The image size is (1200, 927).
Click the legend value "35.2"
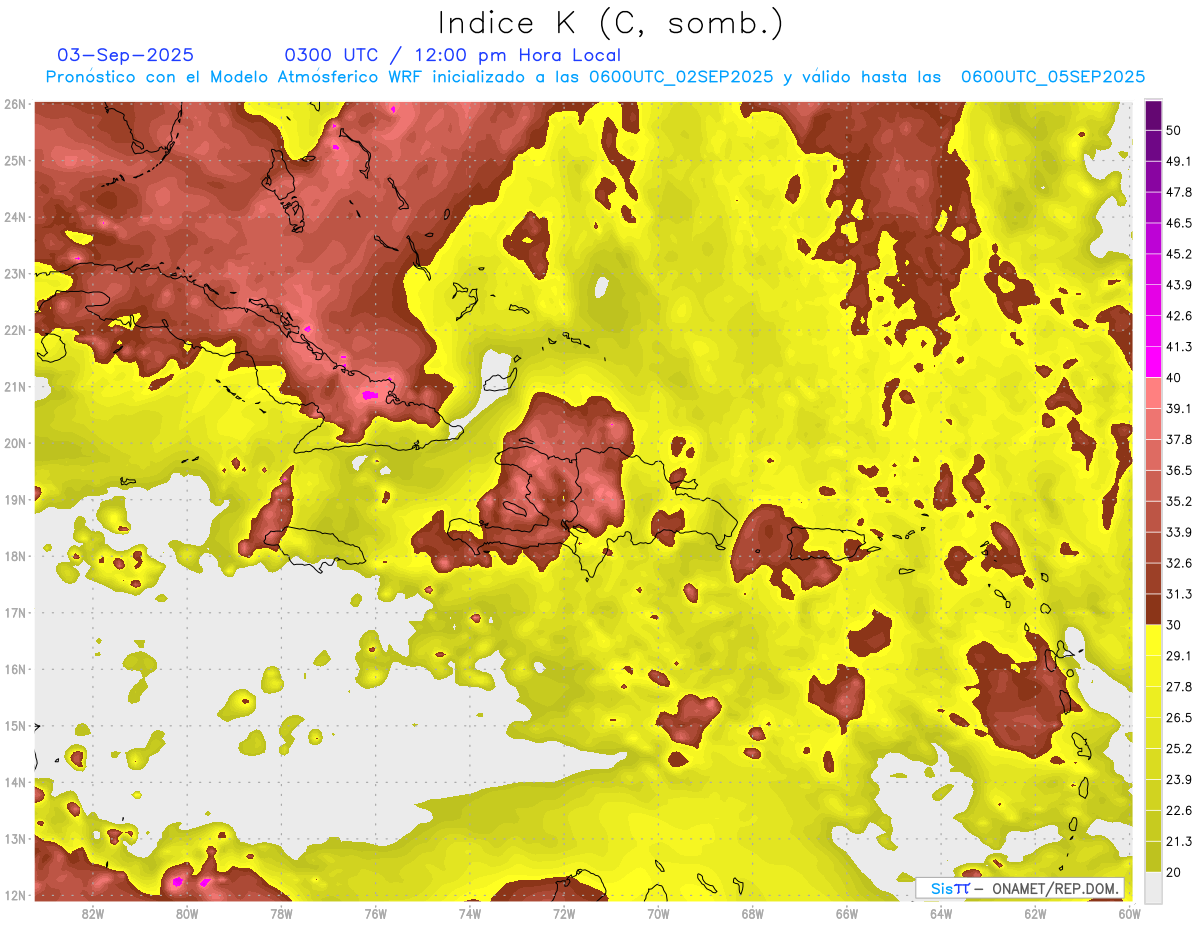point(1179,501)
